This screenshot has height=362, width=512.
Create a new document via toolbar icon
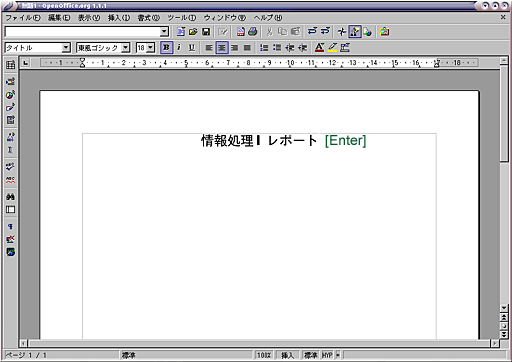point(180,32)
